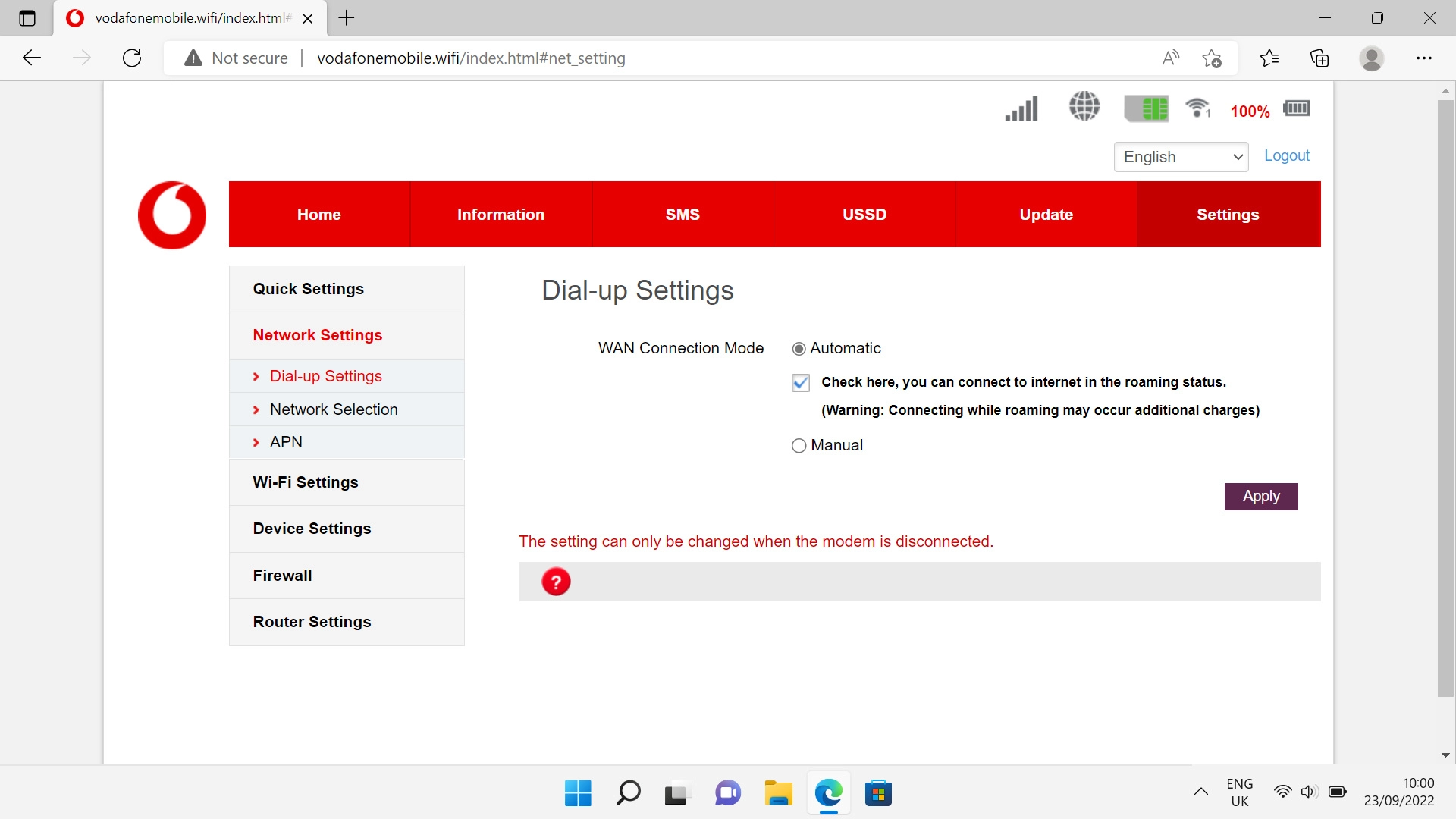Click the browser refresh icon

click(132, 58)
